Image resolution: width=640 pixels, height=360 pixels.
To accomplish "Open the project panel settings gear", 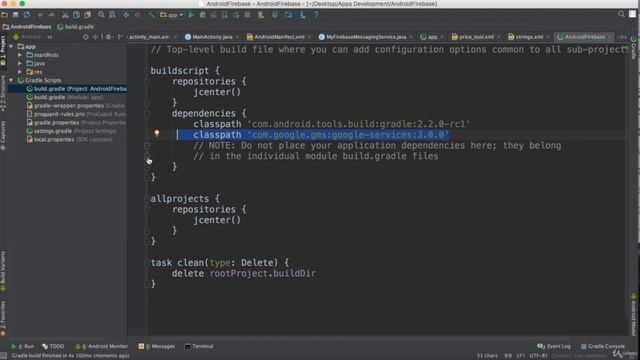I will tap(109, 37).
